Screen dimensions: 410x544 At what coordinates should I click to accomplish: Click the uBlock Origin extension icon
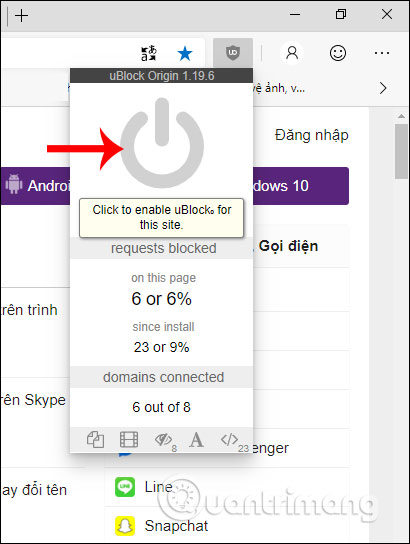click(233, 53)
